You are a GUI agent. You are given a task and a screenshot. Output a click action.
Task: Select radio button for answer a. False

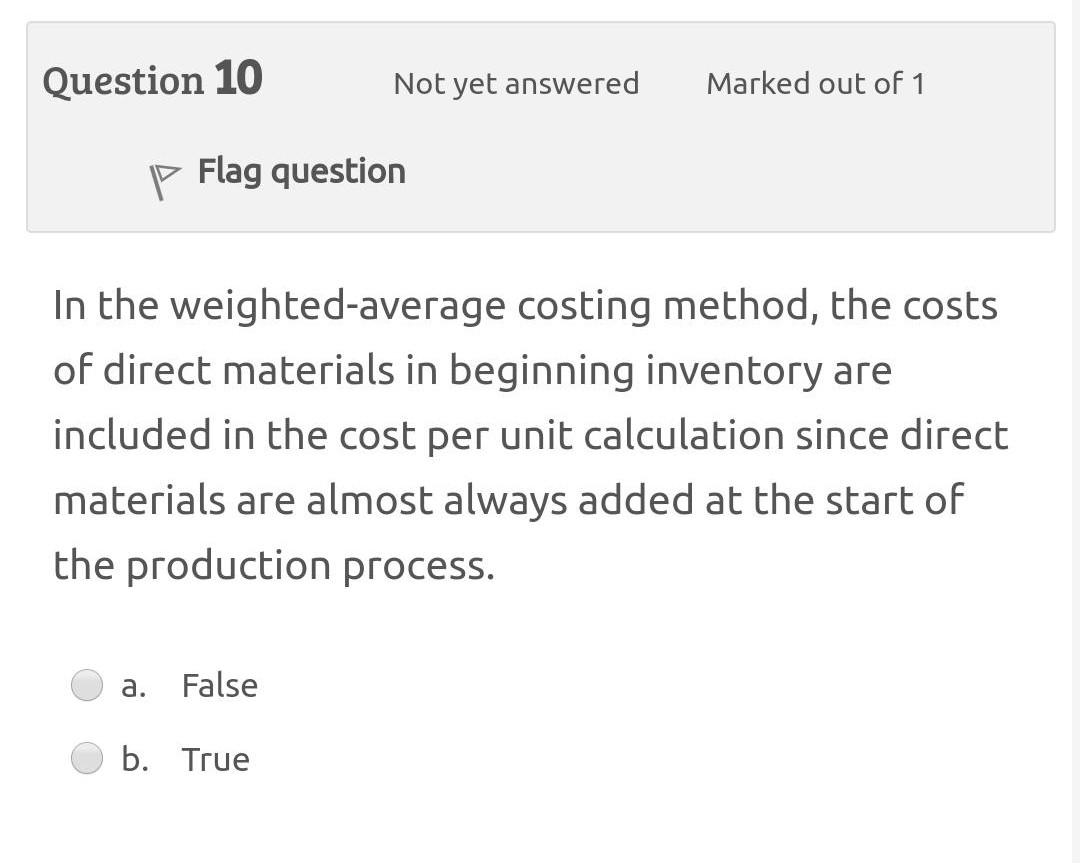click(87, 685)
